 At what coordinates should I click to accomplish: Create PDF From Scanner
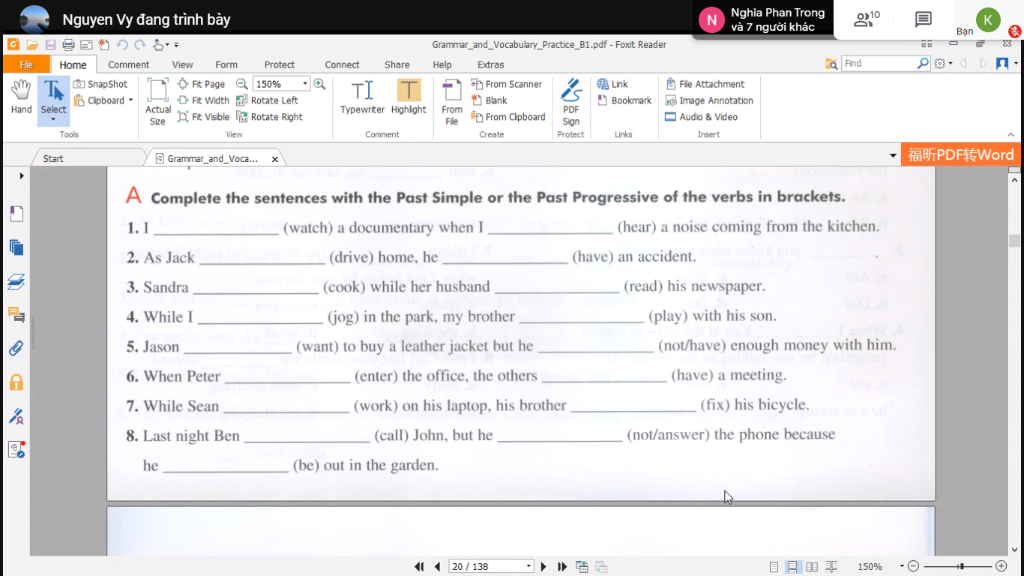click(507, 84)
